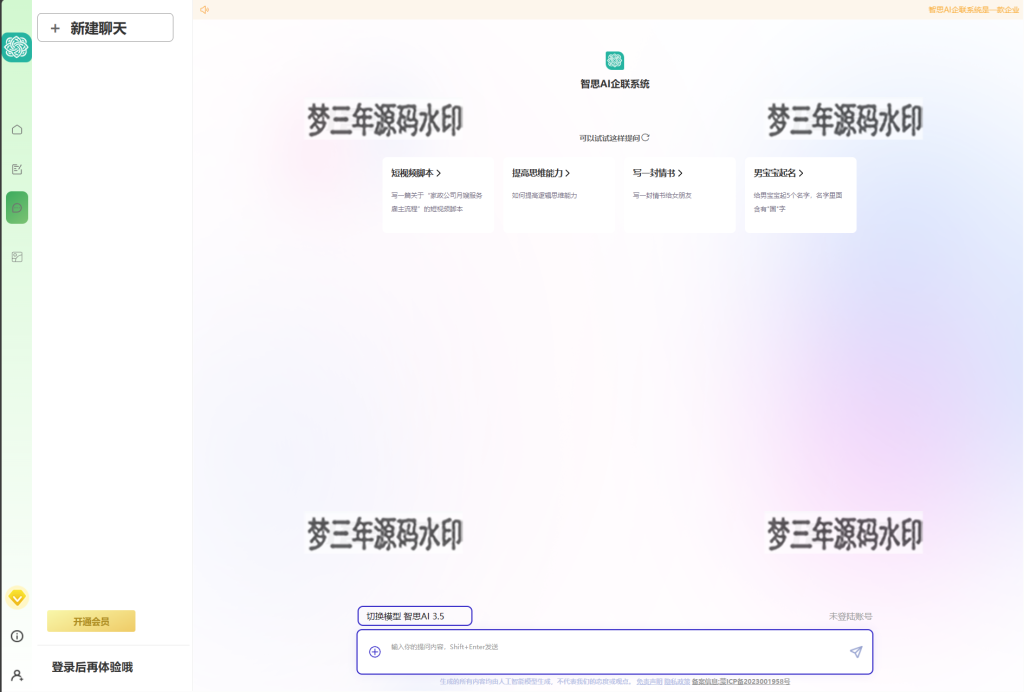Click the paper plane send icon
Screen dimensions: 1024x692
[856, 652]
